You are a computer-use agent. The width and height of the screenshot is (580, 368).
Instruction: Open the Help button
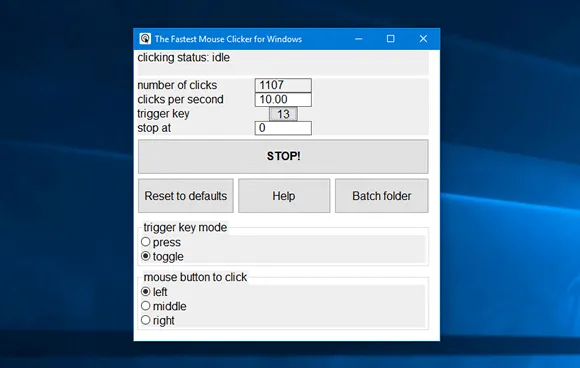click(x=284, y=196)
